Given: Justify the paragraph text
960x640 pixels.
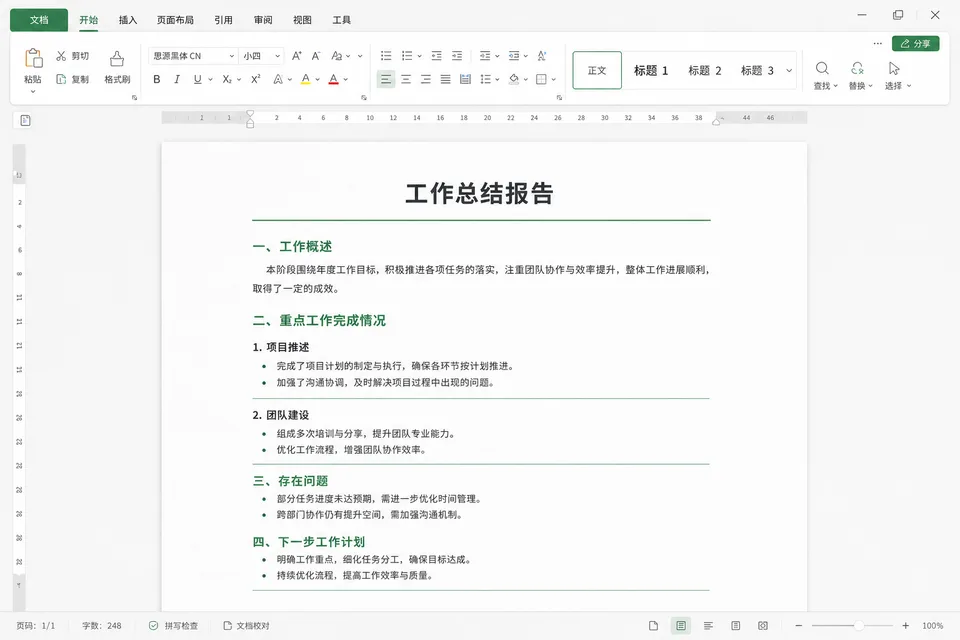Looking at the screenshot, I should point(446,79).
